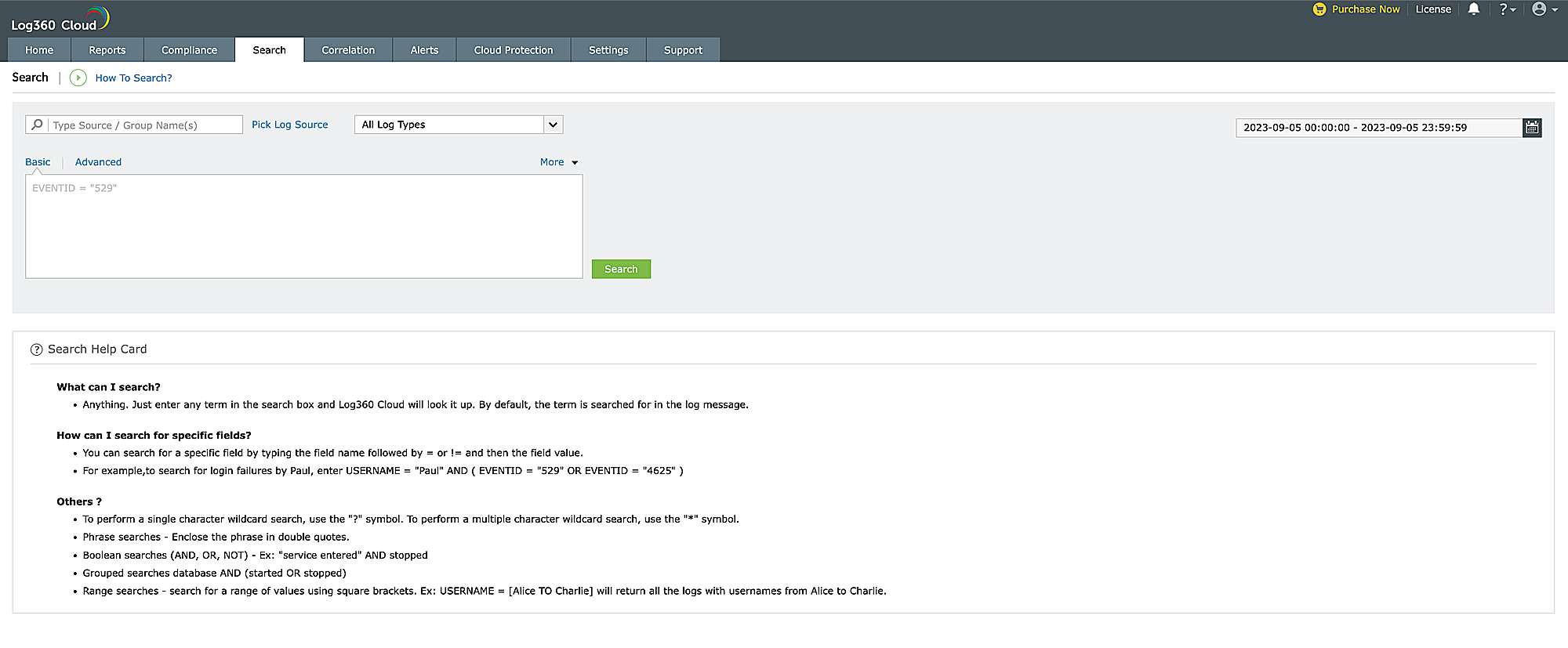Click the magnifier icon in source field

(x=37, y=125)
